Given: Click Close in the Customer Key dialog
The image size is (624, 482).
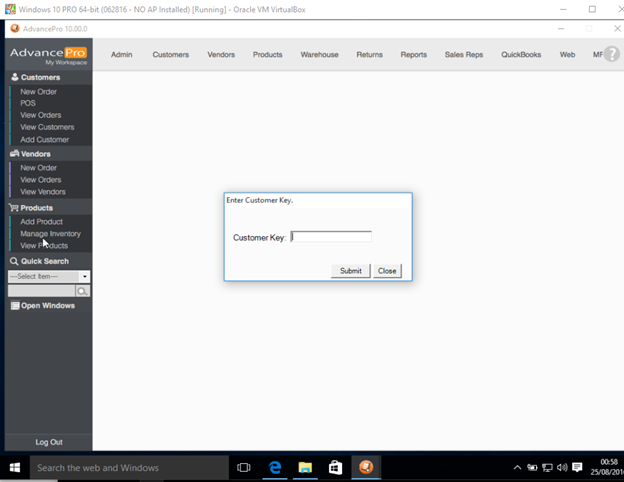Looking at the screenshot, I should (x=386, y=271).
